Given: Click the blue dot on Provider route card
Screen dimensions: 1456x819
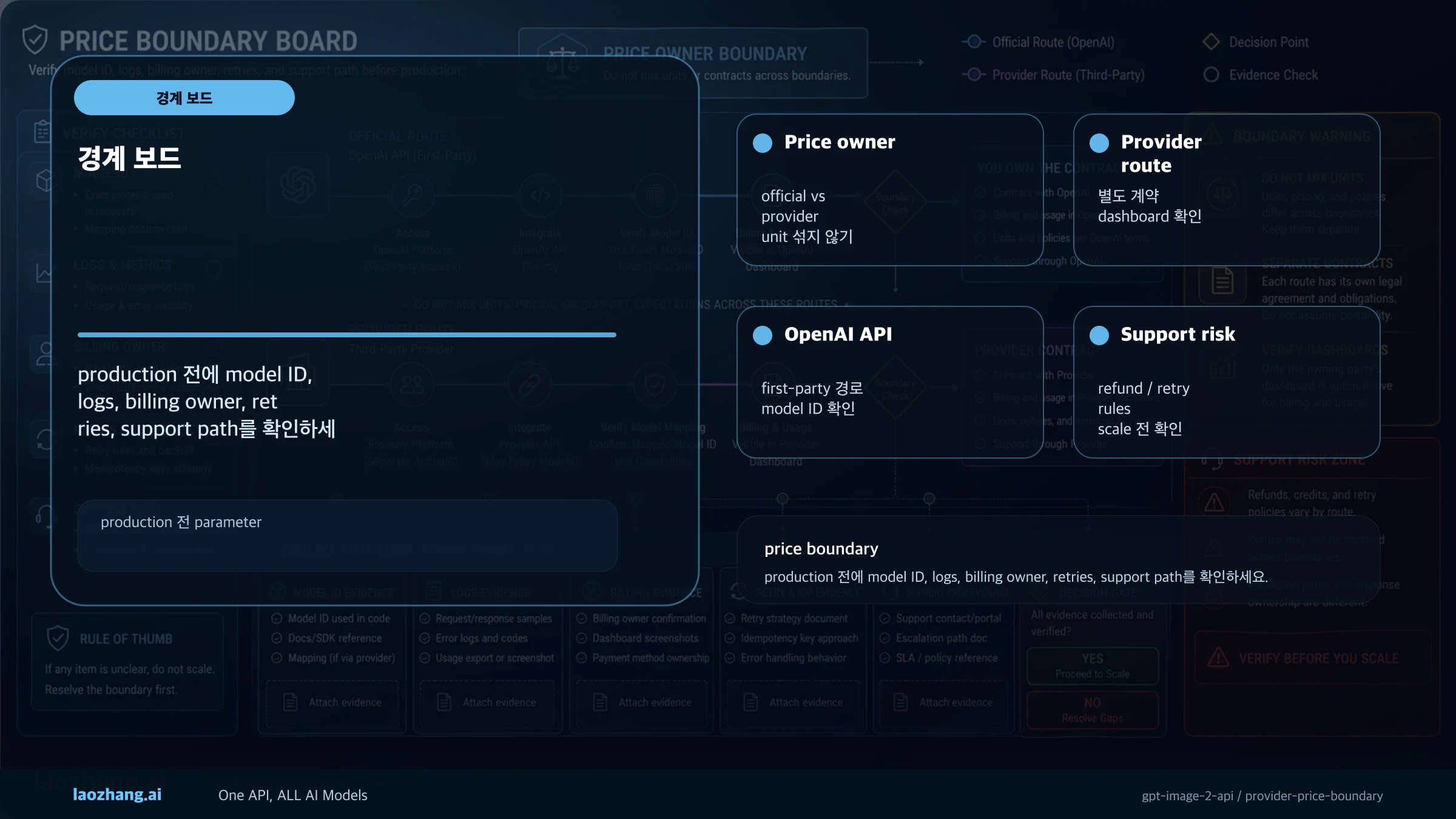Looking at the screenshot, I should pos(1099,143).
